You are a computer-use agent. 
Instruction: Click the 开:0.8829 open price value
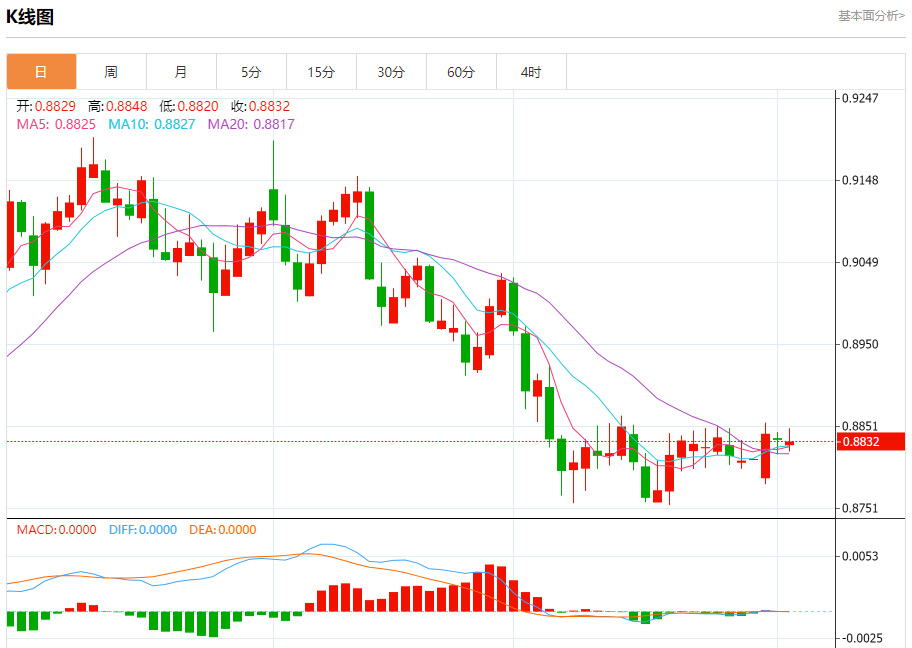point(46,106)
